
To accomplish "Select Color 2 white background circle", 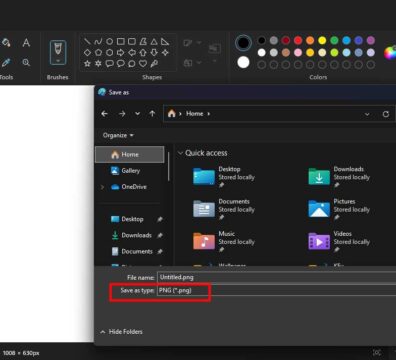I will point(243,62).
